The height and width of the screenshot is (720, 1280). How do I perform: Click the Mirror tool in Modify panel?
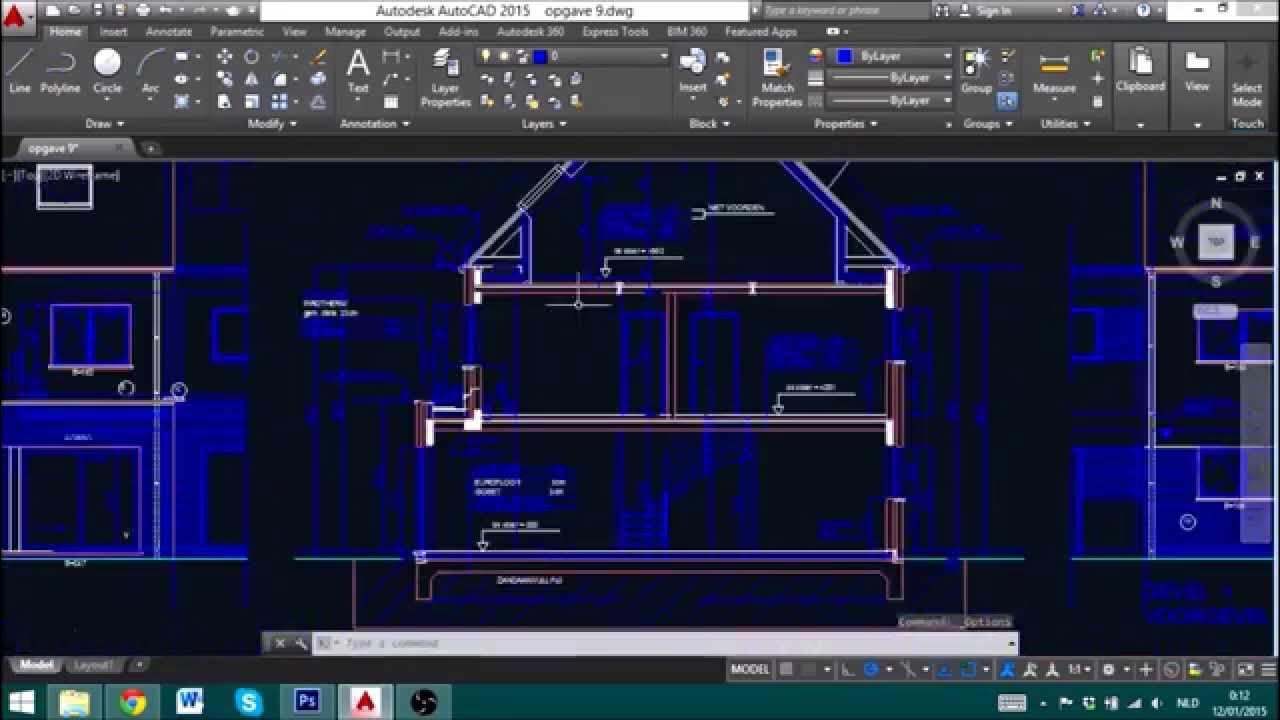(252, 79)
